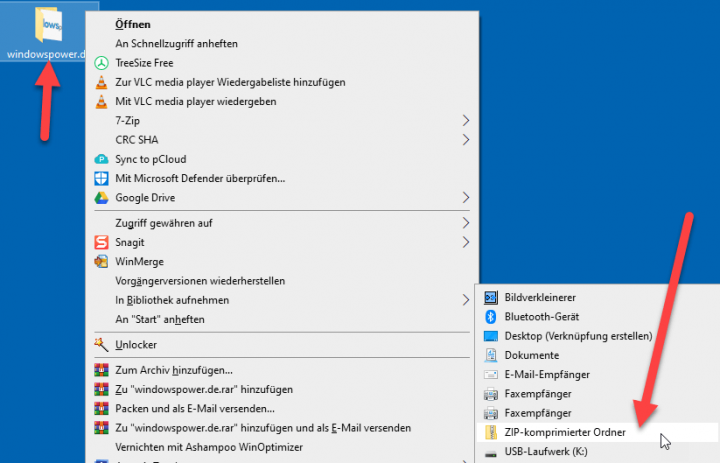The height and width of the screenshot is (463, 720).
Task: Expand the Snagit submenu arrow
Action: coord(466,243)
